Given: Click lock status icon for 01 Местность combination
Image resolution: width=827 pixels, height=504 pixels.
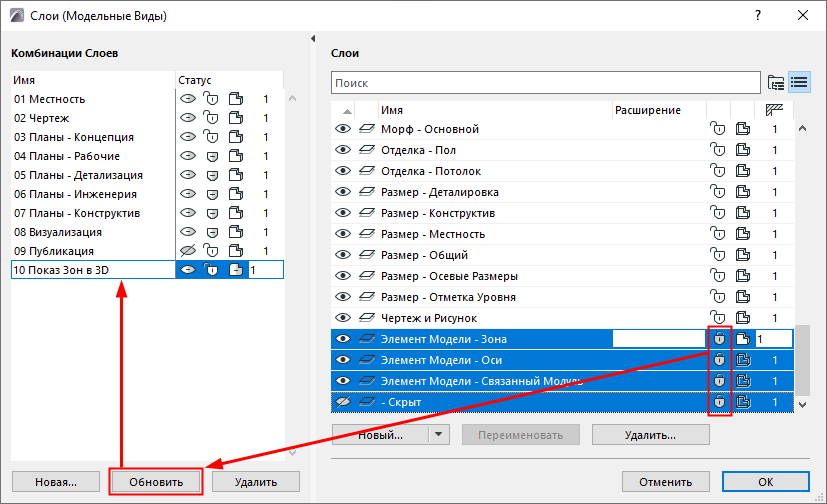Looking at the screenshot, I should 211,99.
